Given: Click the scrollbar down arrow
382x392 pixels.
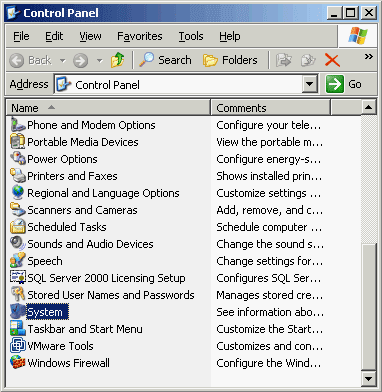Looking at the screenshot, I should [368, 378].
